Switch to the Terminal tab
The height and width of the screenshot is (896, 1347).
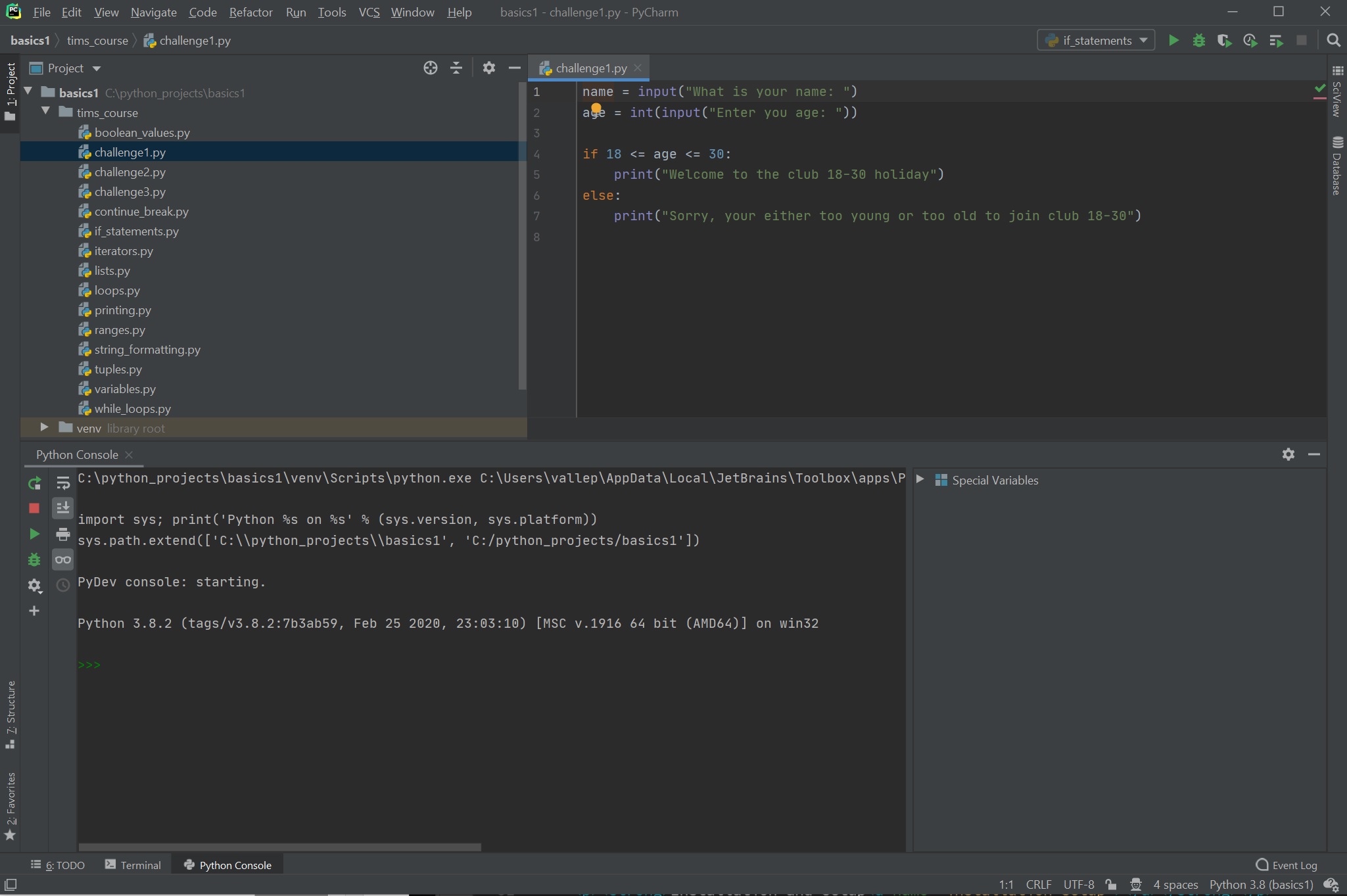[x=133, y=865]
